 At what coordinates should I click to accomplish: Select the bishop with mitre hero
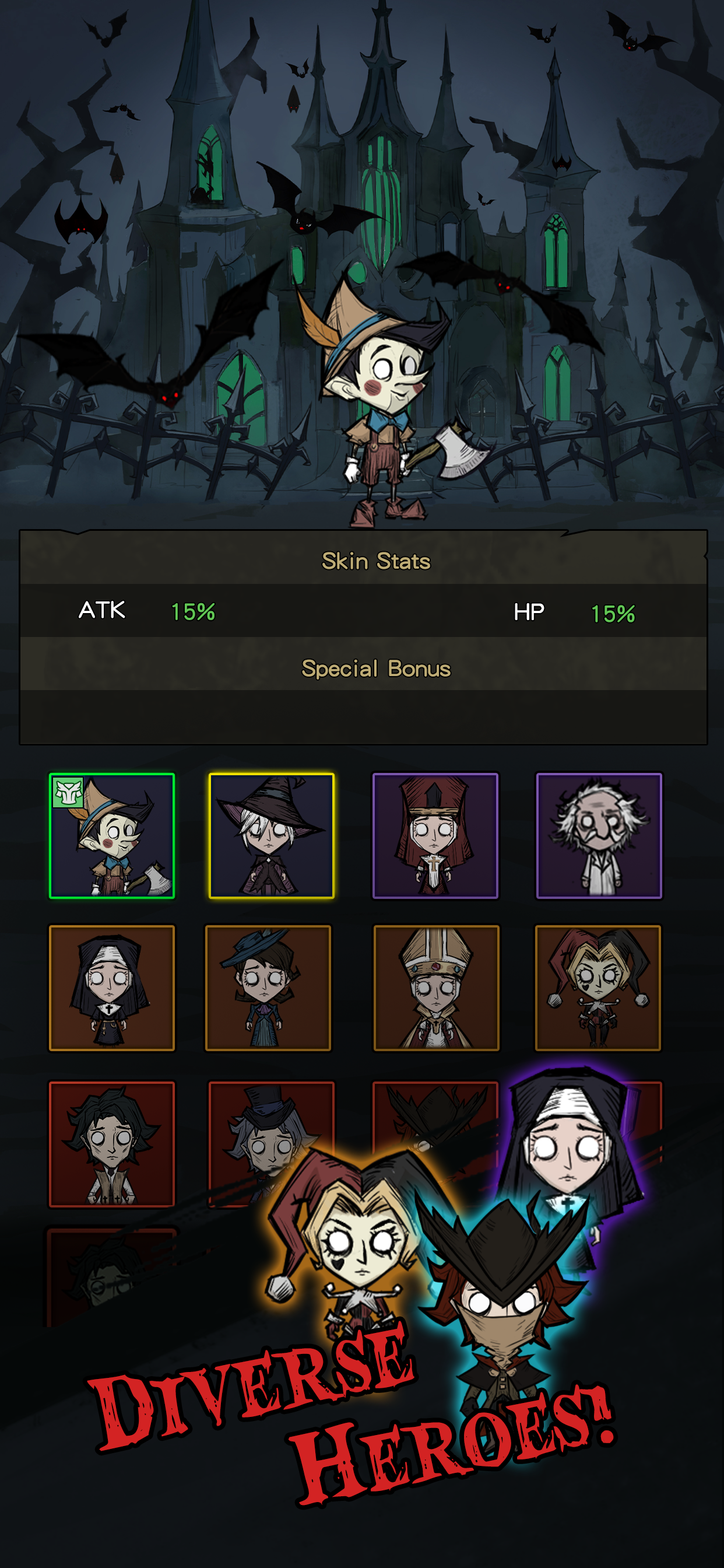[436, 988]
